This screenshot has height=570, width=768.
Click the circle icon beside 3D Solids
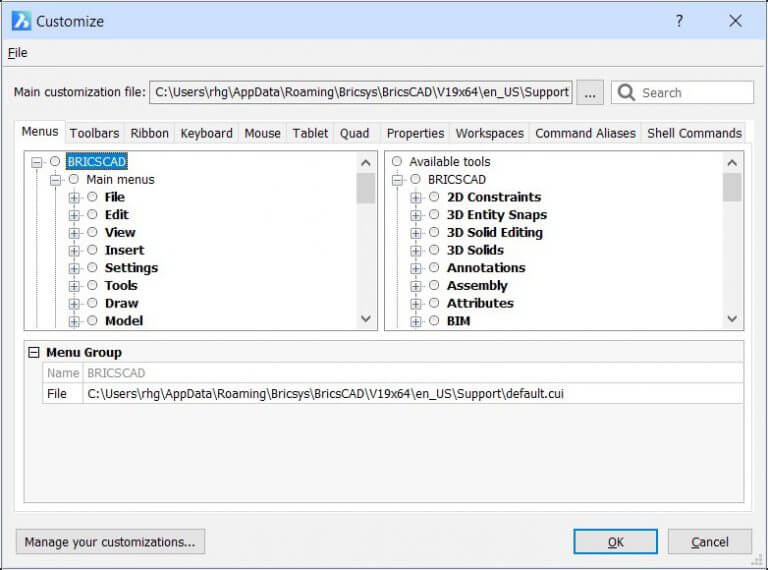pos(434,250)
